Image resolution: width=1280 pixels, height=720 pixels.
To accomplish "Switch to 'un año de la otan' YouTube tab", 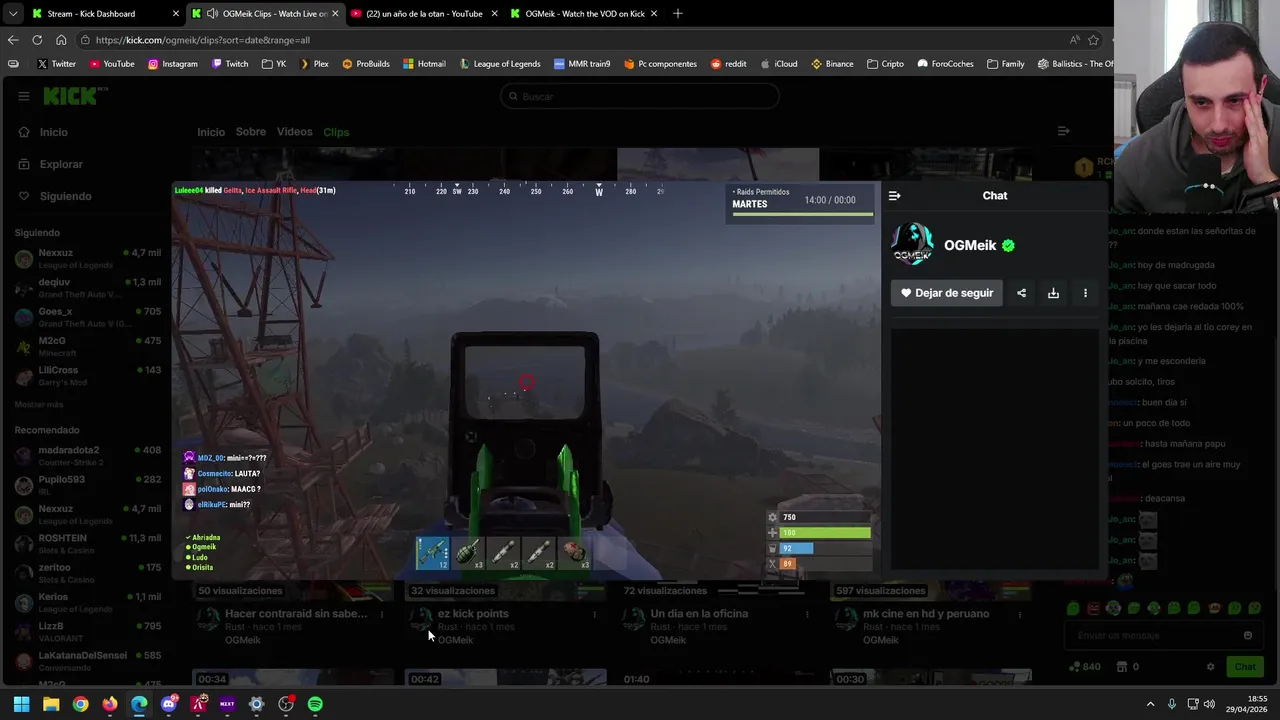I will pos(424,14).
